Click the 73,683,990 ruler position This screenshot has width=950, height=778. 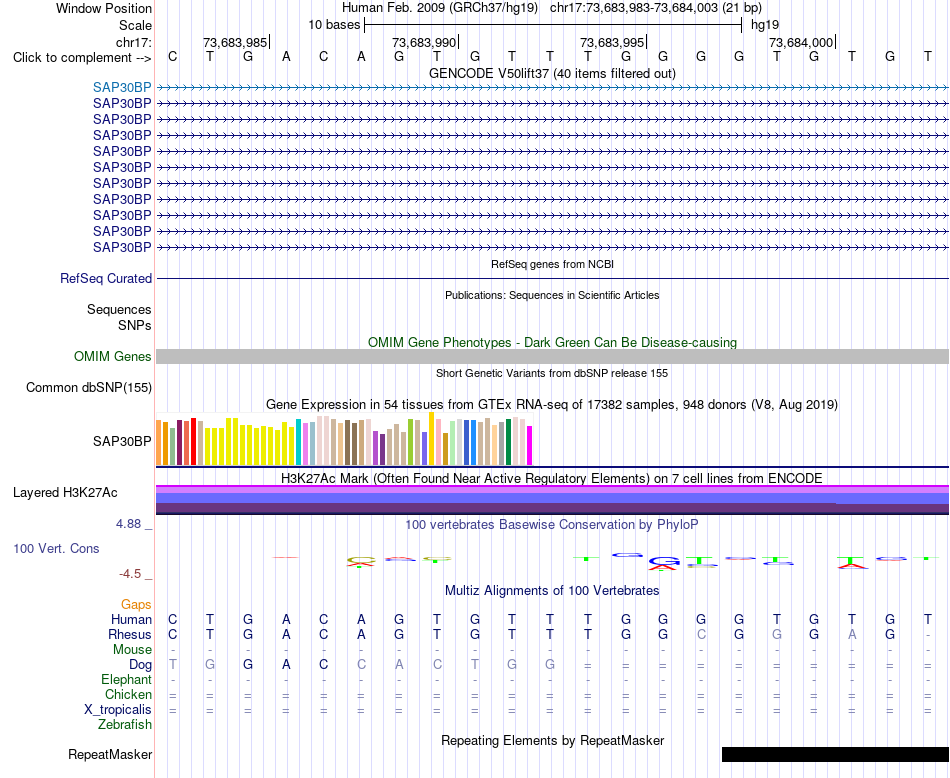(424, 42)
